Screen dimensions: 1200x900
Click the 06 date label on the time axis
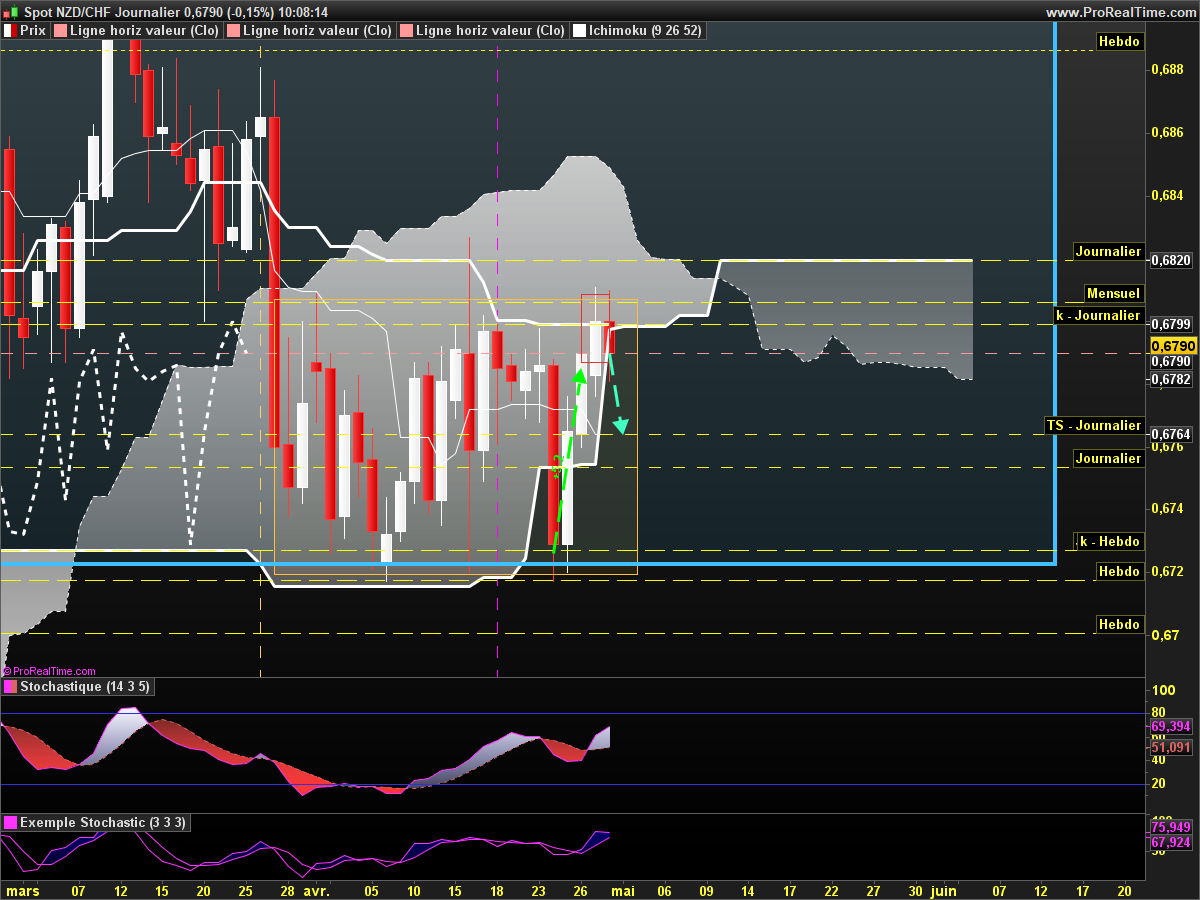point(665,890)
